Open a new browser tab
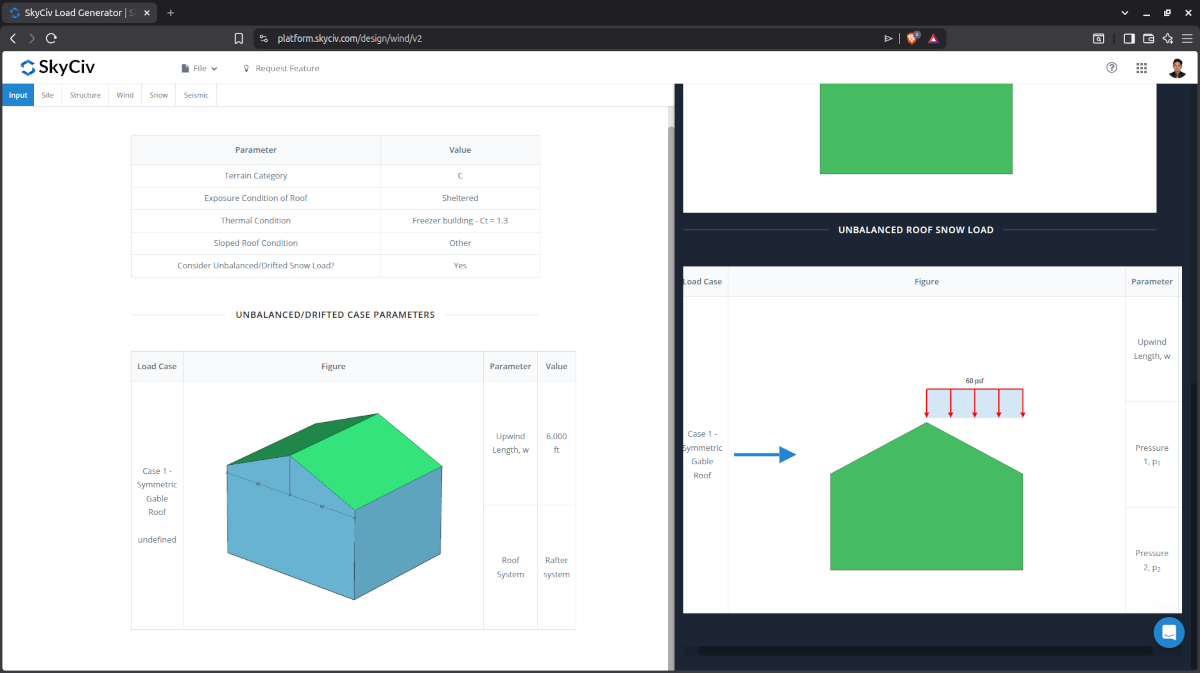The width and height of the screenshot is (1200, 673). [x=170, y=12]
